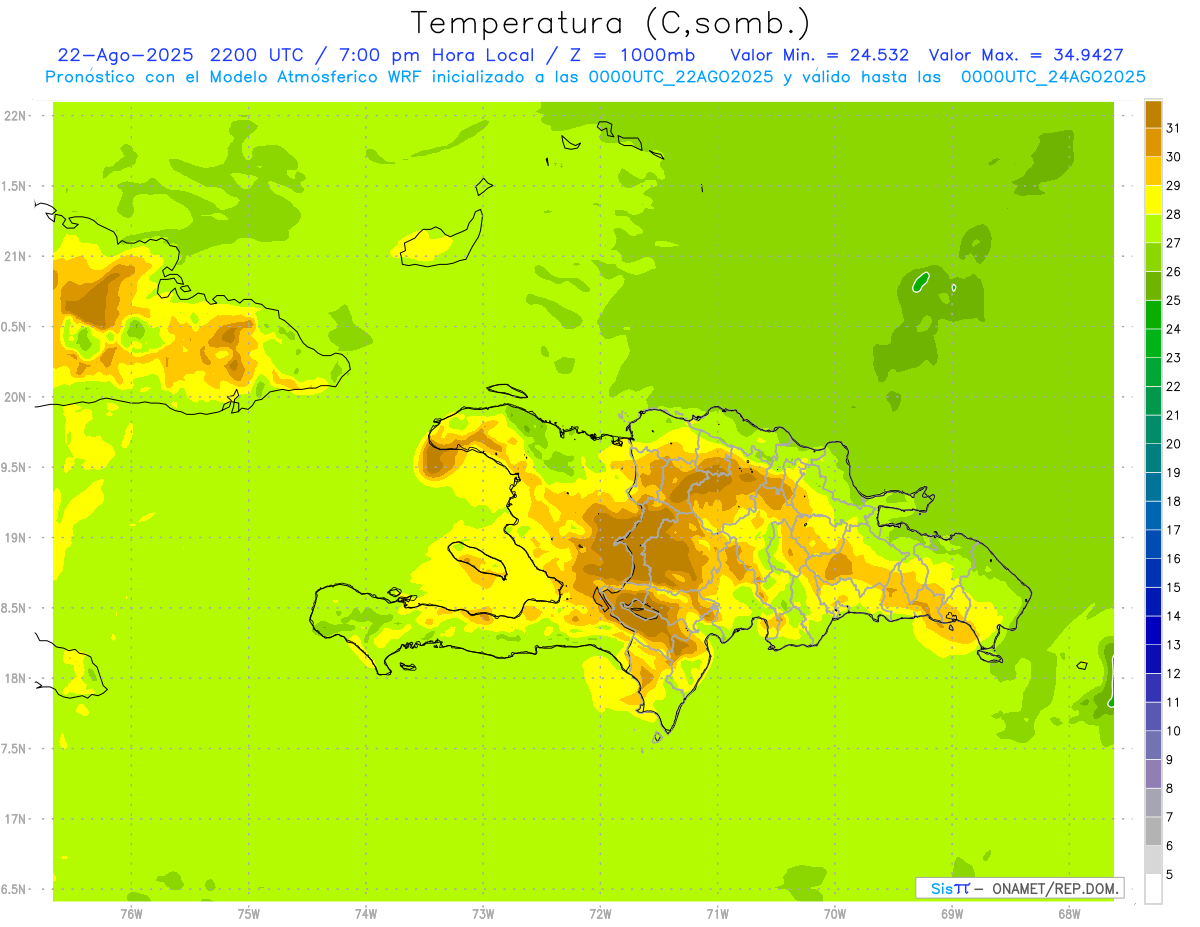This screenshot has width=1200, height=927.
Task: Click the gray legend swatch between 6 and 7
Action: click(x=1153, y=831)
